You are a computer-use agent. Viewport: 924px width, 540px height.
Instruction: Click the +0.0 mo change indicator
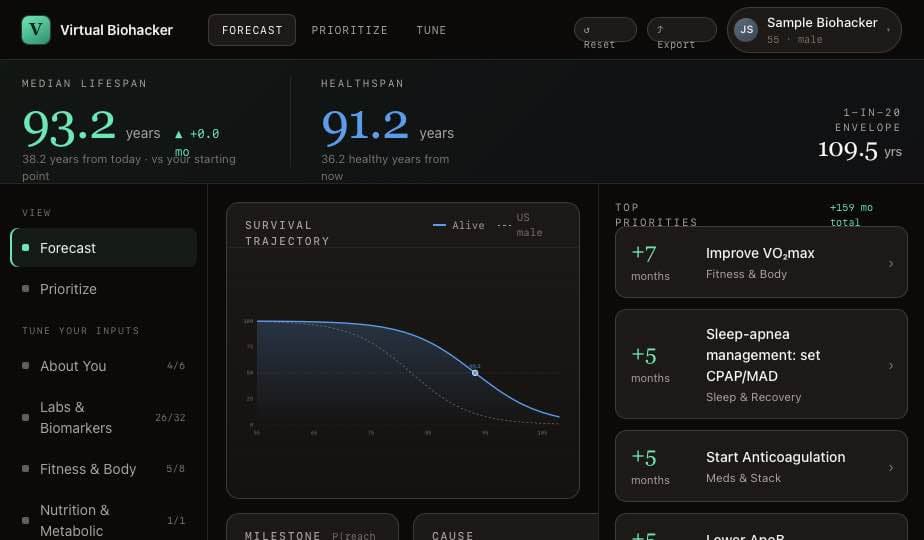click(197, 141)
